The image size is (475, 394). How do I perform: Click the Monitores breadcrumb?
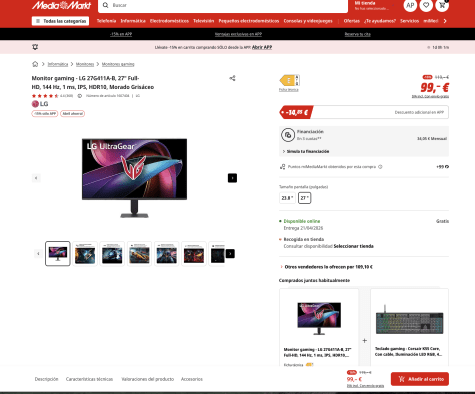pos(85,64)
